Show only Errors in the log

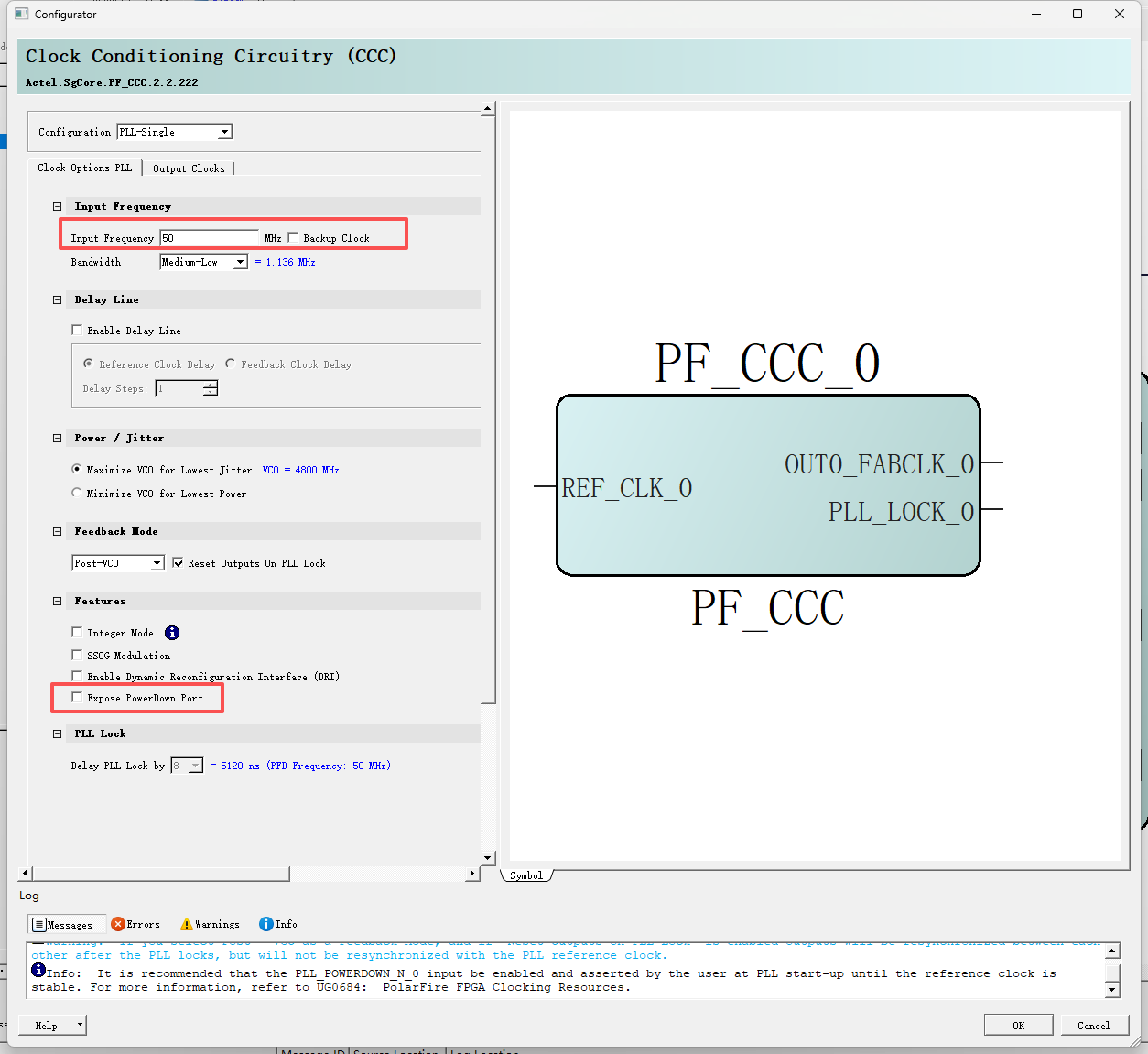click(x=135, y=924)
